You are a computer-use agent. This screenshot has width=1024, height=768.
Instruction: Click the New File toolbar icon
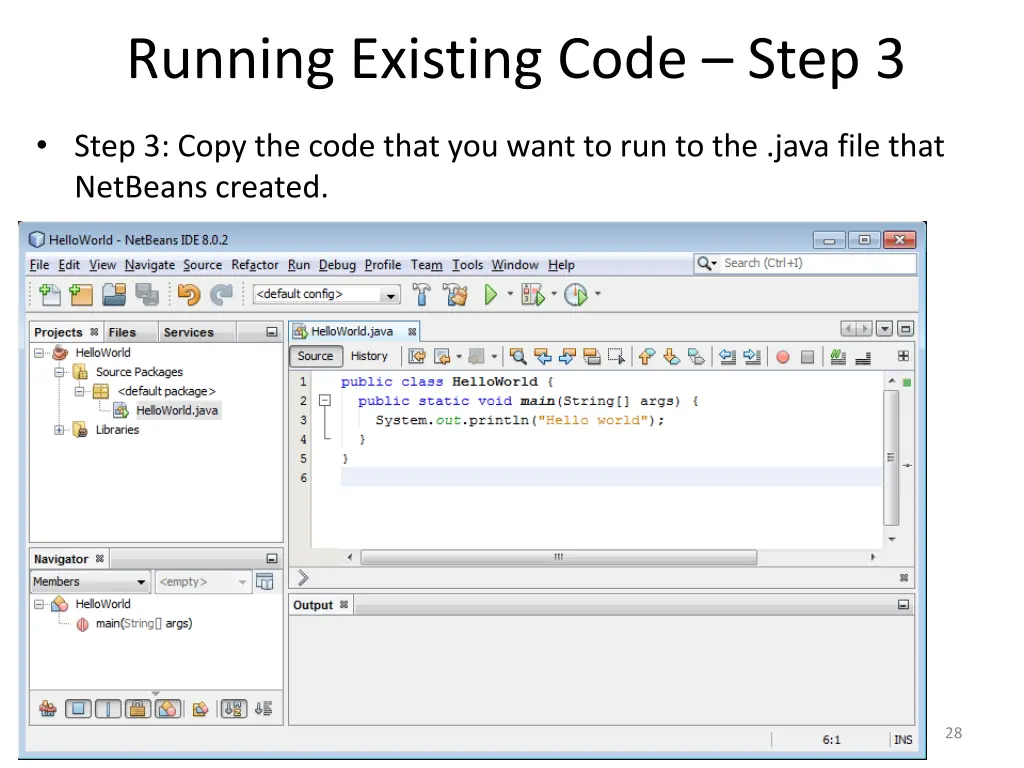(50, 295)
